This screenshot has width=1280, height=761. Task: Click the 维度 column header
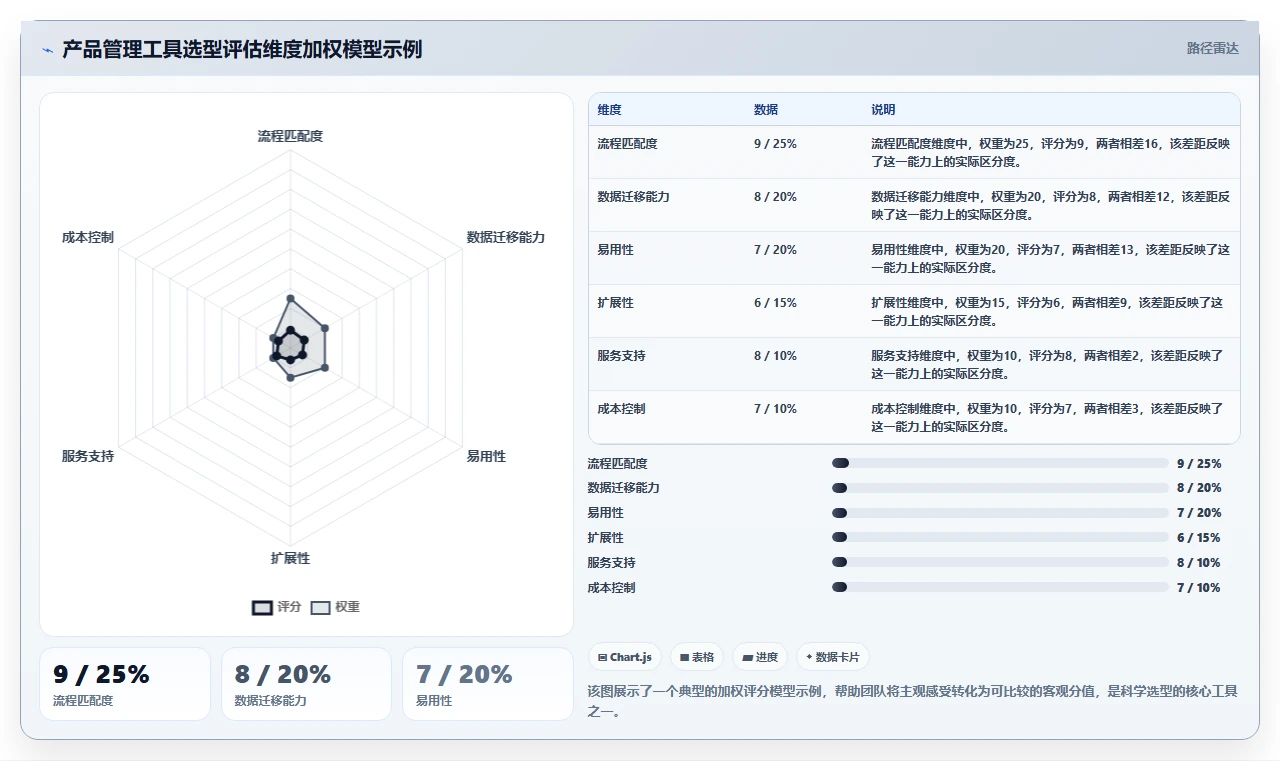609,110
